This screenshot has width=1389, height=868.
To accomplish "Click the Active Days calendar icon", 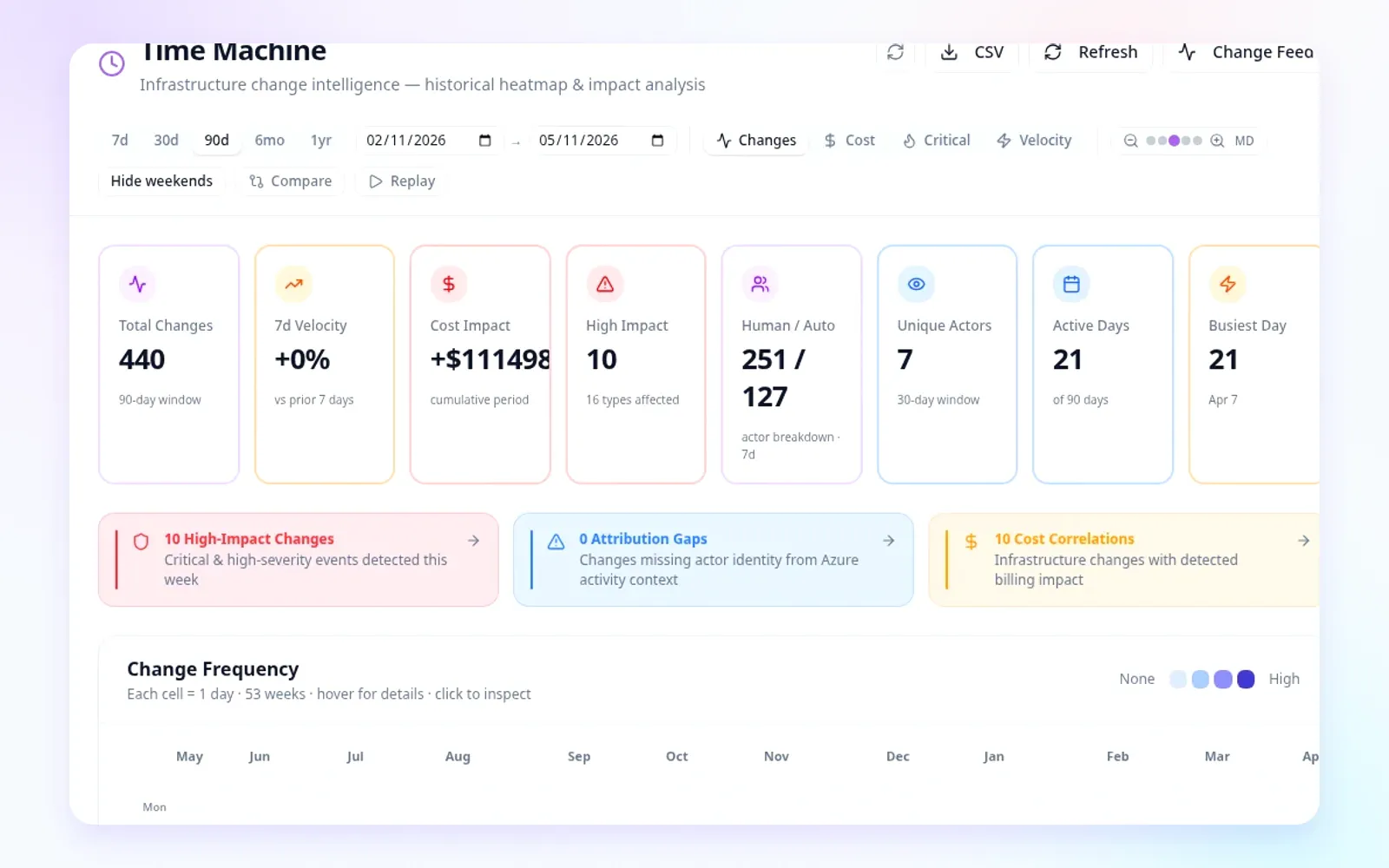I will pos(1071,284).
